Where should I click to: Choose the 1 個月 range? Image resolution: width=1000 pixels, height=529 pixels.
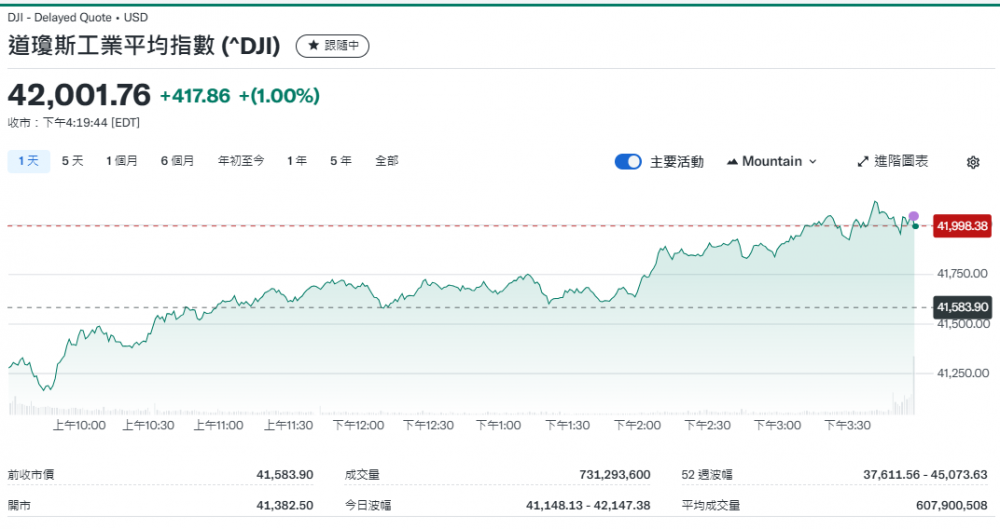click(122, 161)
